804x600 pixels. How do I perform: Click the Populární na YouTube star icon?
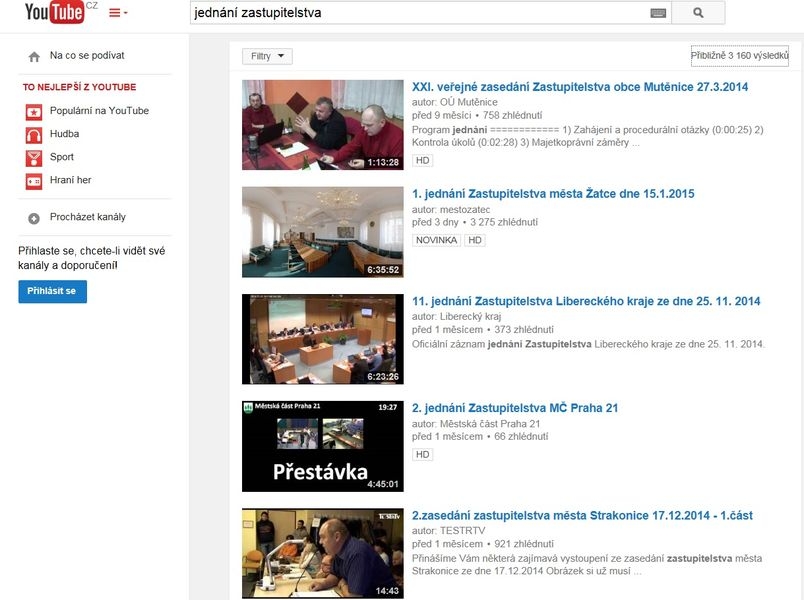(x=34, y=111)
